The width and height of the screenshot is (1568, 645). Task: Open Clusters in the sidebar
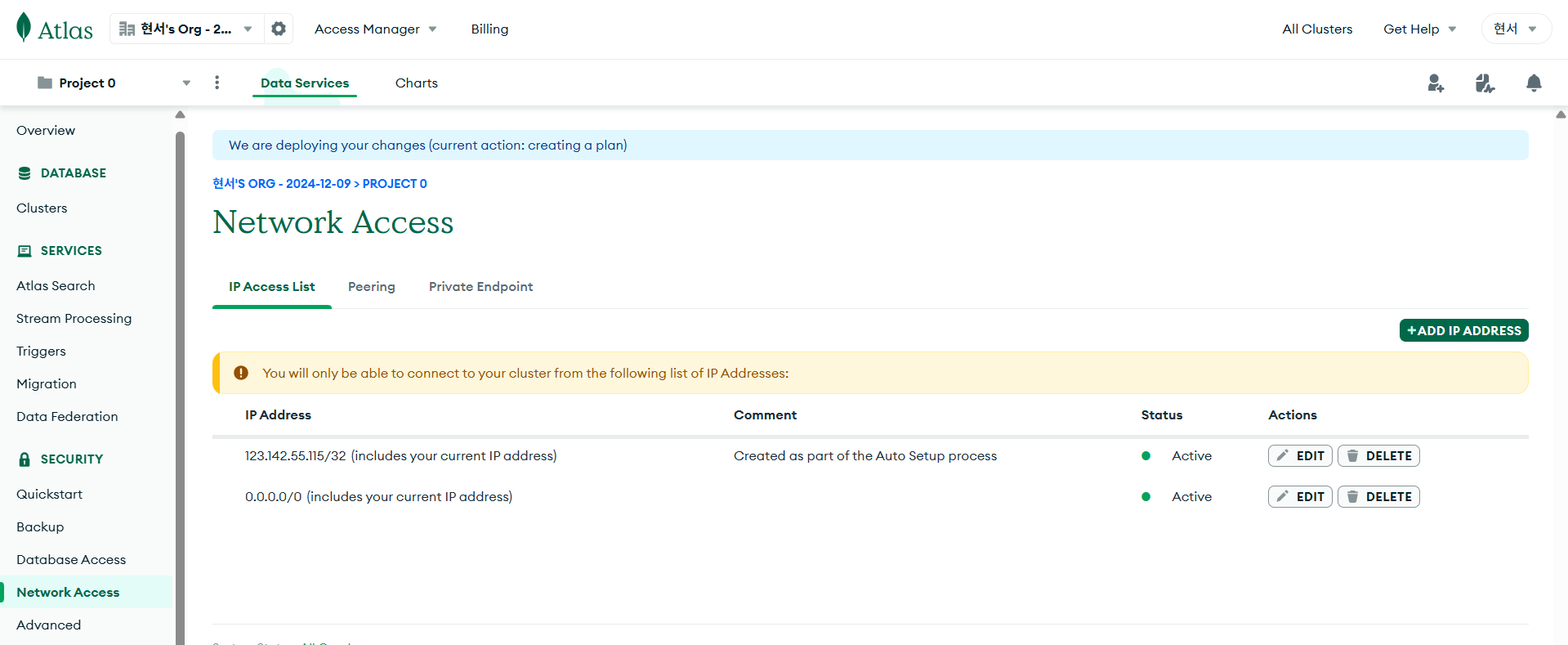pyautogui.click(x=42, y=208)
